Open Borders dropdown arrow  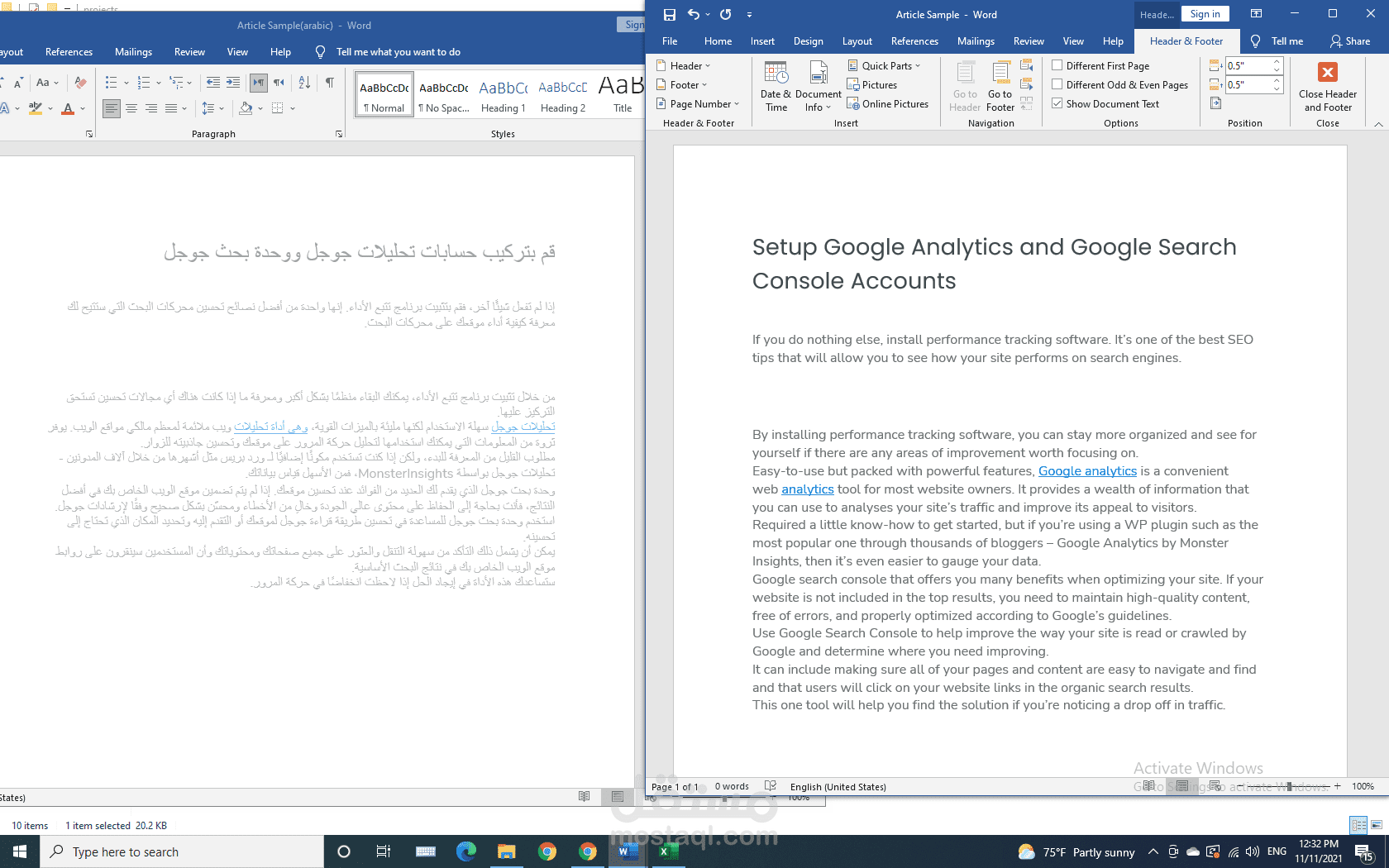pyautogui.click(x=292, y=107)
